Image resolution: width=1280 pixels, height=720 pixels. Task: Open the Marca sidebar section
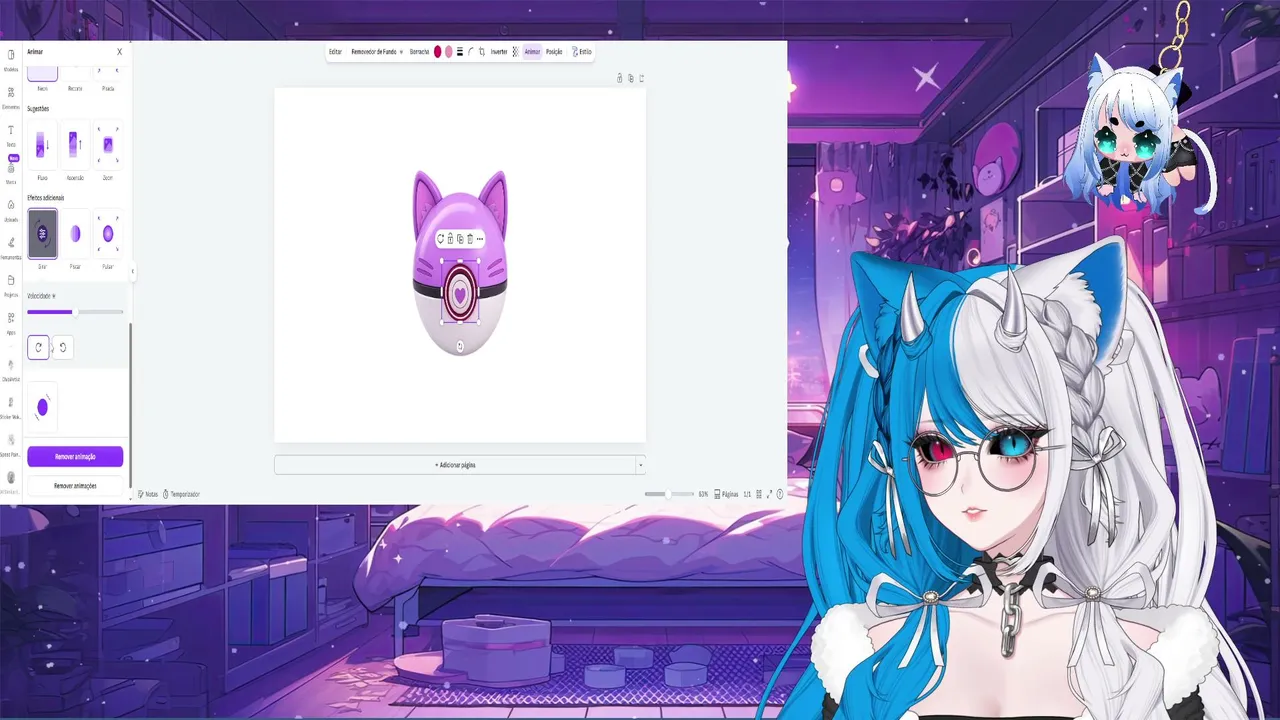click(x=11, y=172)
